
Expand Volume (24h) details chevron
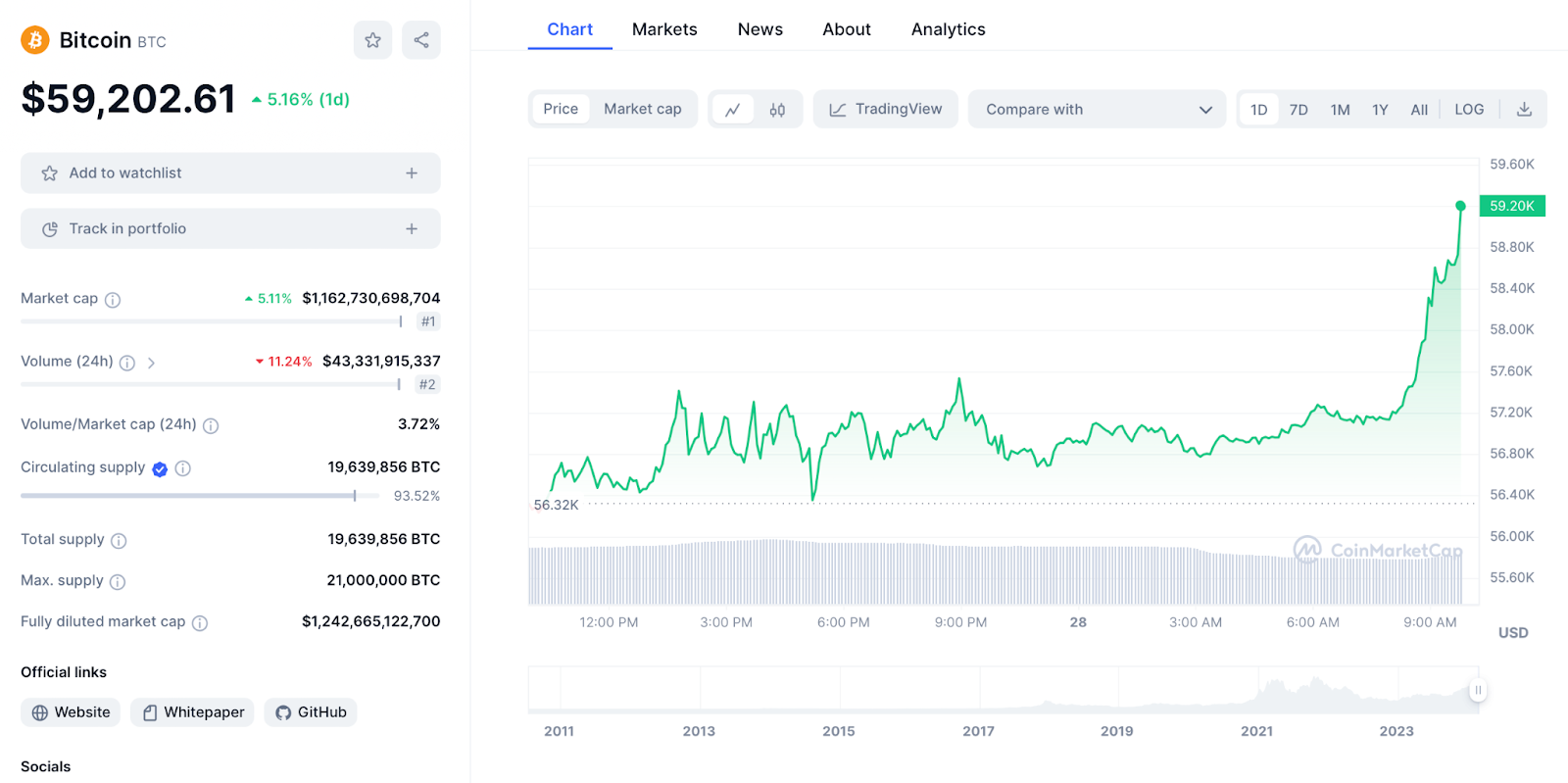(x=151, y=363)
